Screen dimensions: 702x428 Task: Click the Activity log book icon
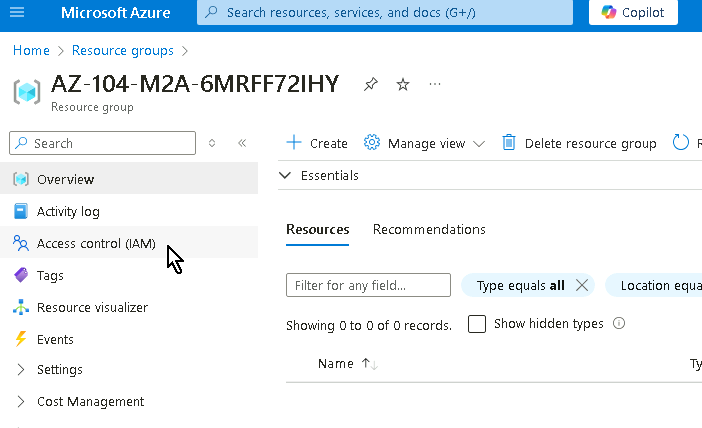[x=21, y=211]
